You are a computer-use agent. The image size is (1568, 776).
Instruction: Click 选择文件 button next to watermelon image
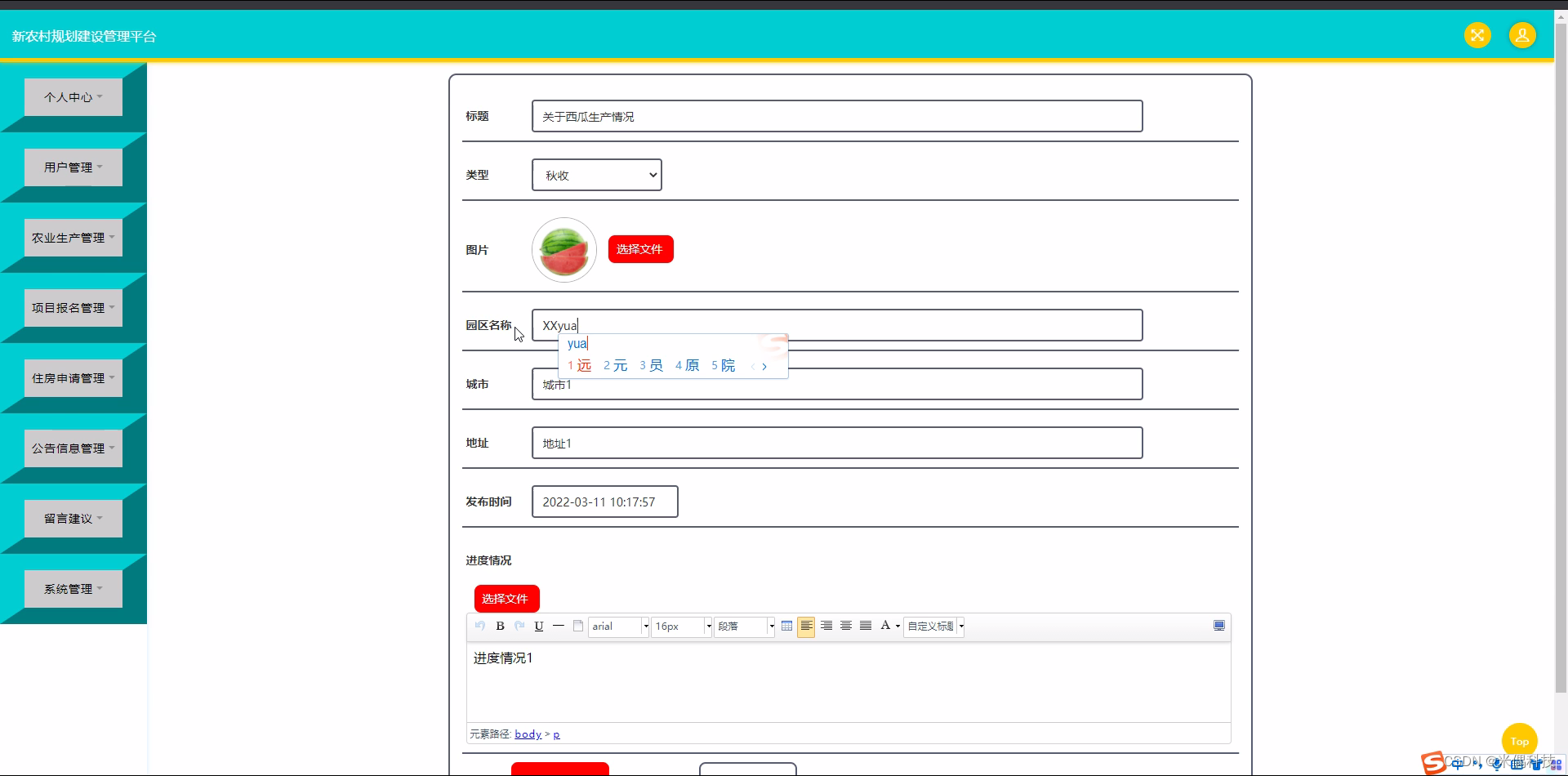640,249
